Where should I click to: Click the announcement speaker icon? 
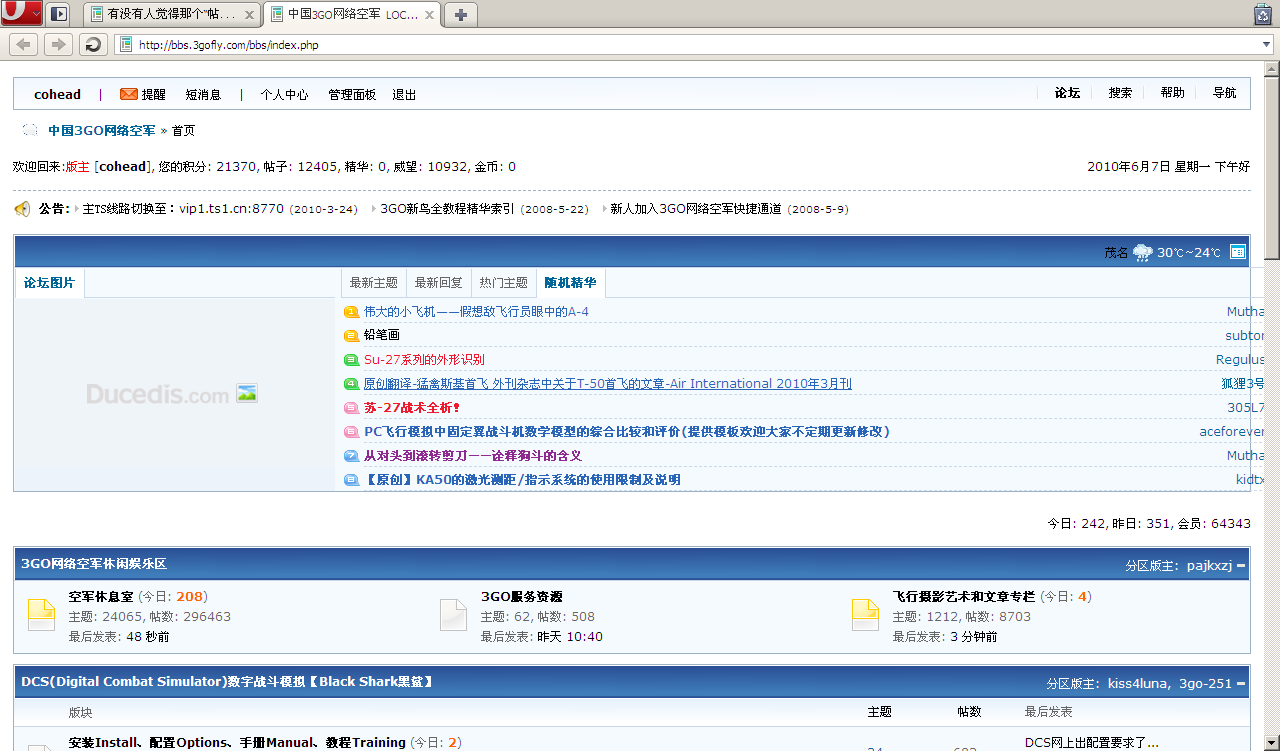point(22,209)
